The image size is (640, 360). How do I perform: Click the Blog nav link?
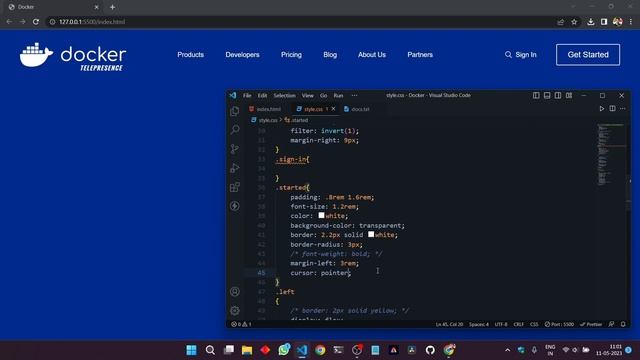coord(330,55)
